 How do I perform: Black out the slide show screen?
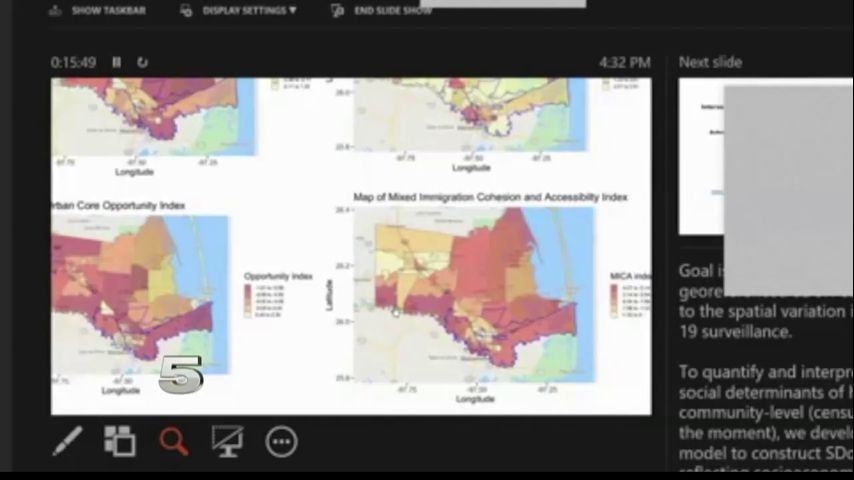pyautogui.click(x=227, y=441)
